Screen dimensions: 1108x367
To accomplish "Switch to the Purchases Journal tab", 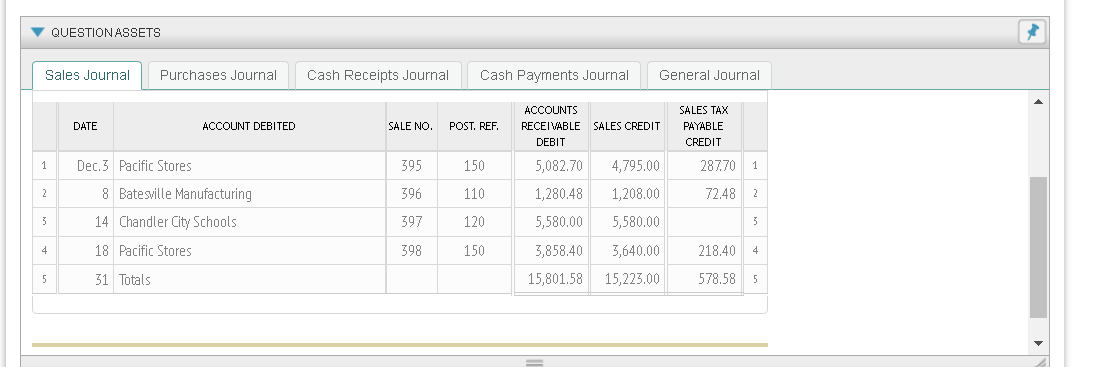I will tap(218, 75).
